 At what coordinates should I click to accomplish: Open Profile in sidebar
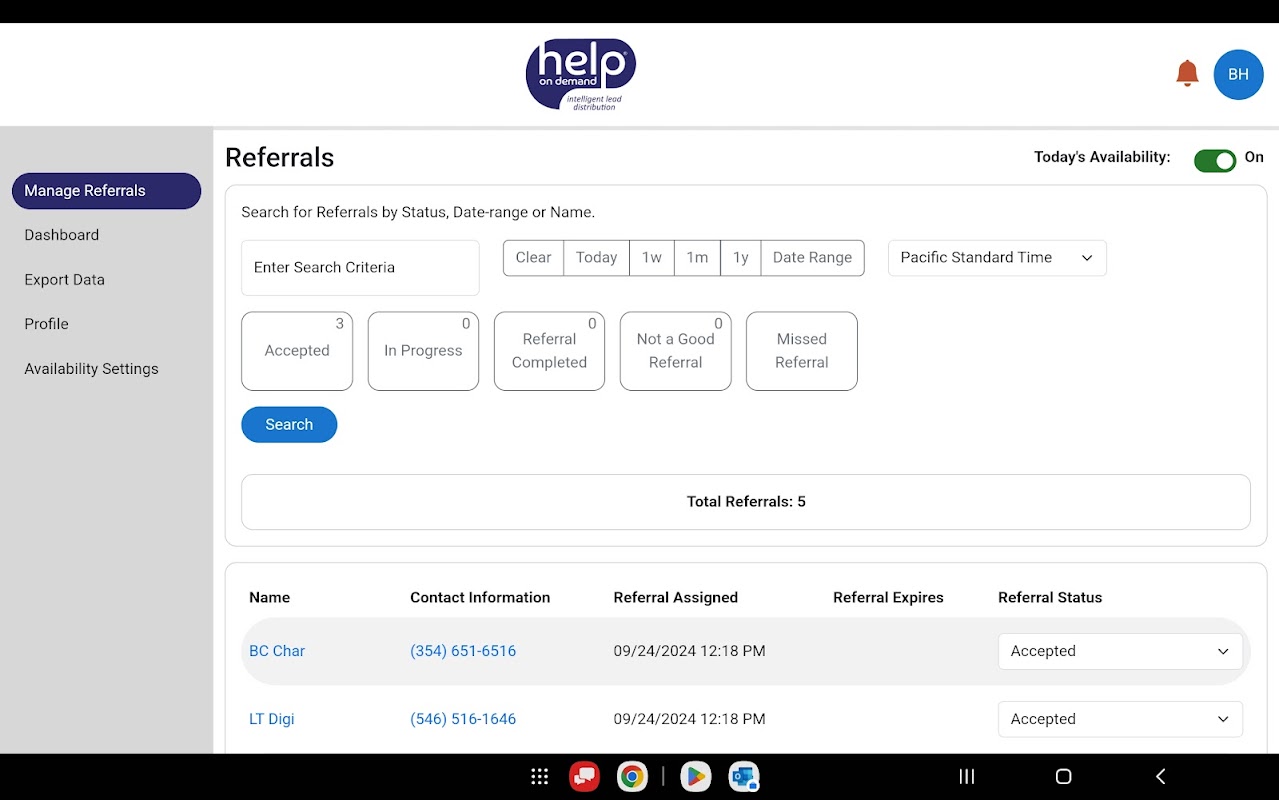pyautogui.click(x=47, y=324)
